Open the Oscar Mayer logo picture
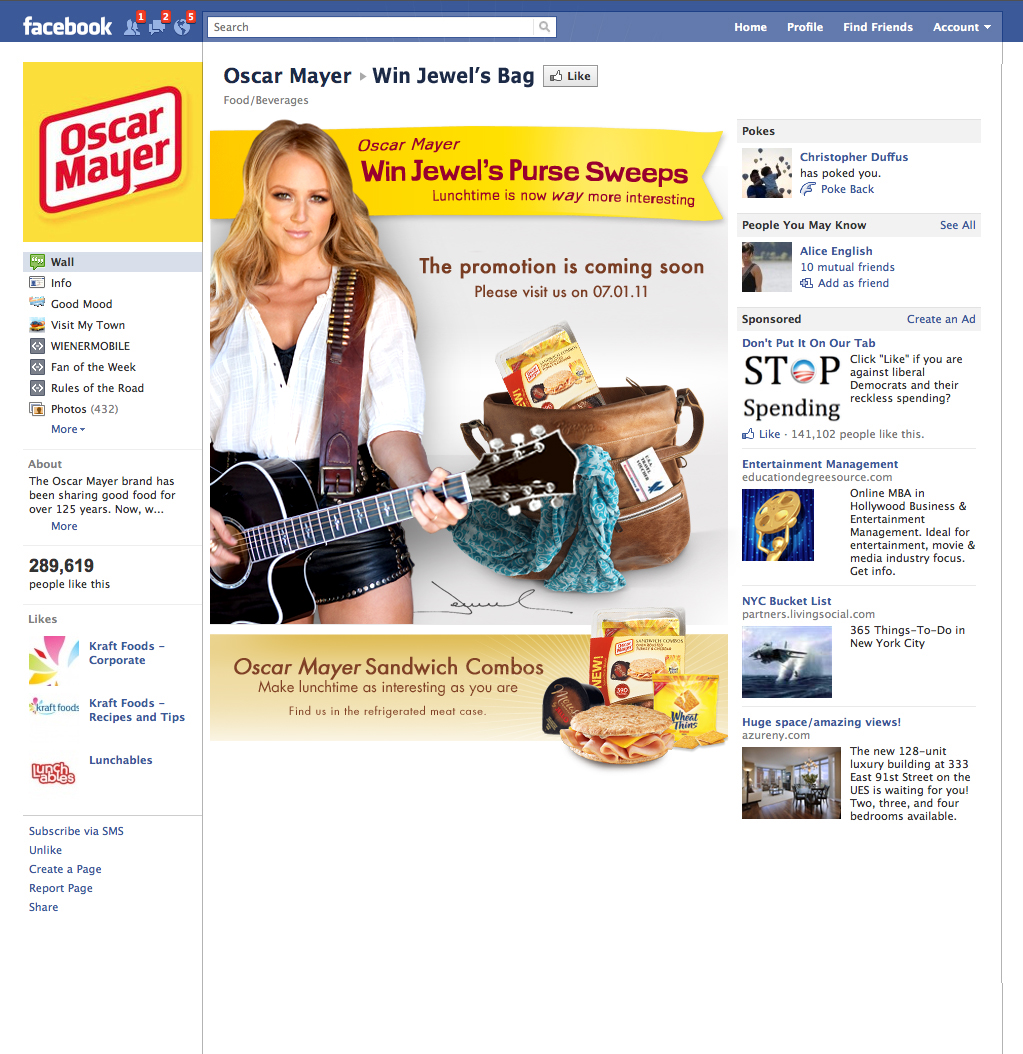Viewport: 1023px width, 1054px height. point(112,152)
